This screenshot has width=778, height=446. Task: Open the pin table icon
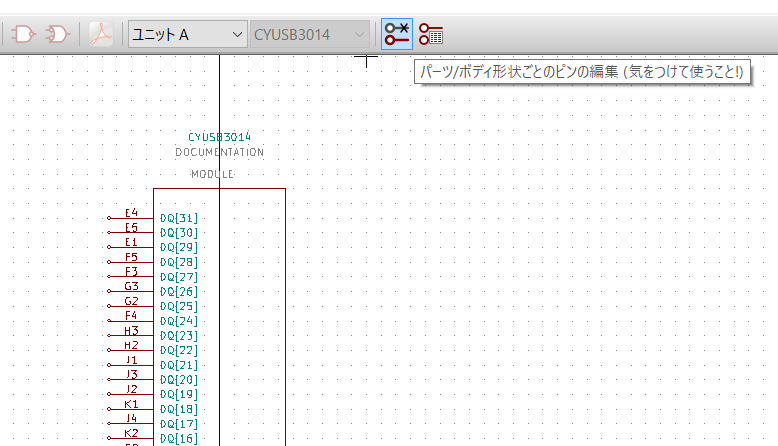(x=431, y=34)
